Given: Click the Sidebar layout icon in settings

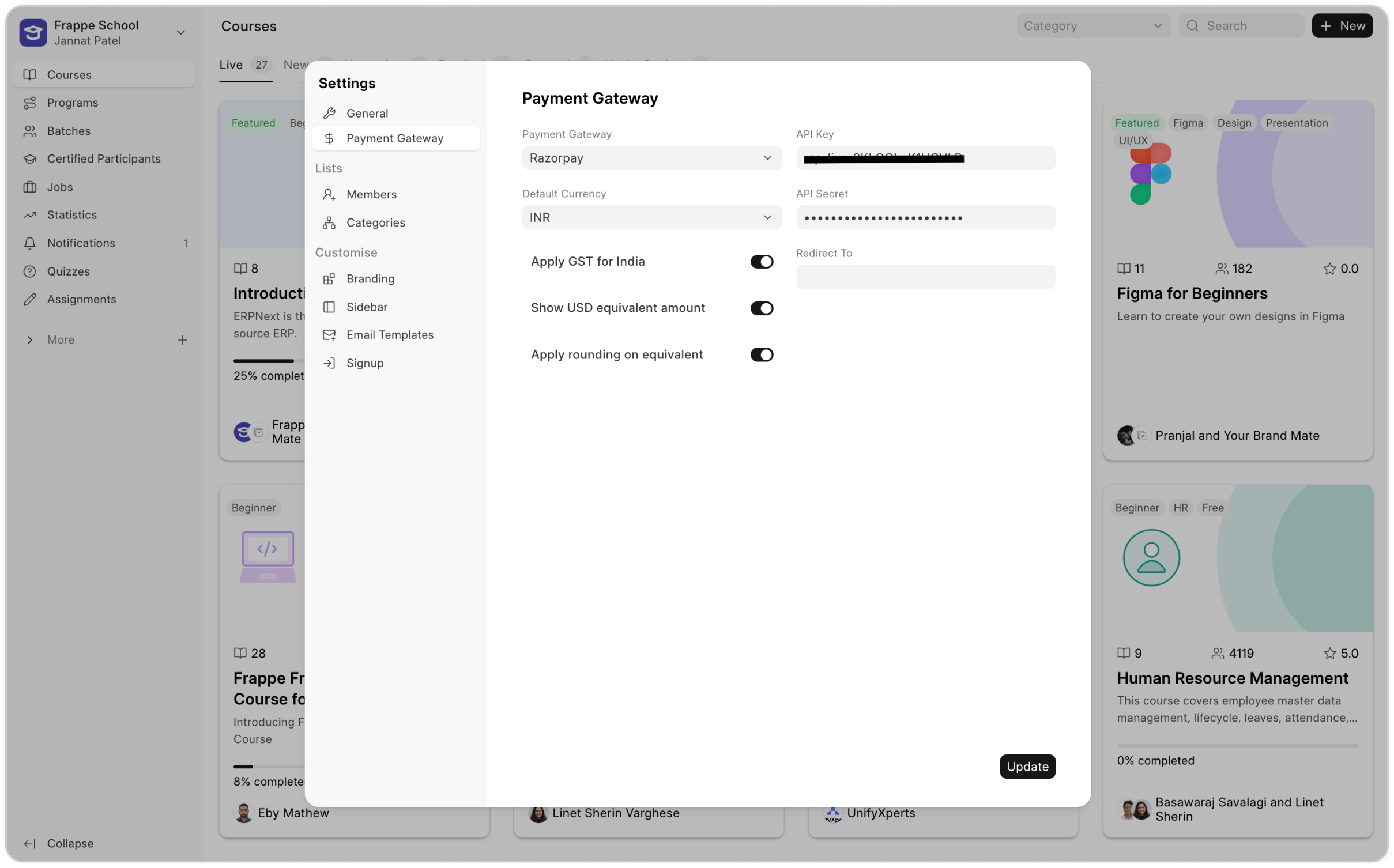Looking at the screenshot, I should pos(329,307).
